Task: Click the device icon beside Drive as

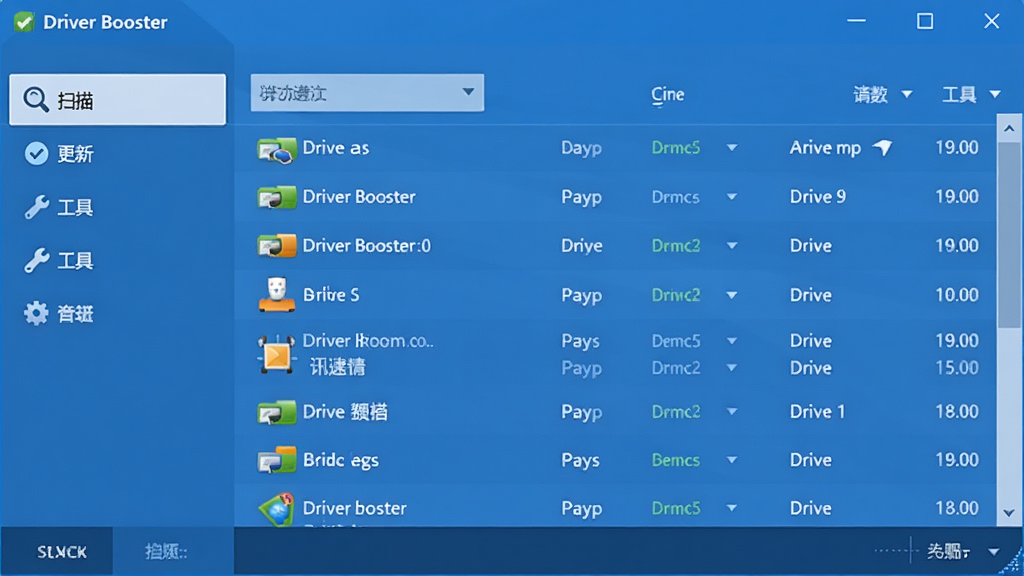Action: [276, 150]
